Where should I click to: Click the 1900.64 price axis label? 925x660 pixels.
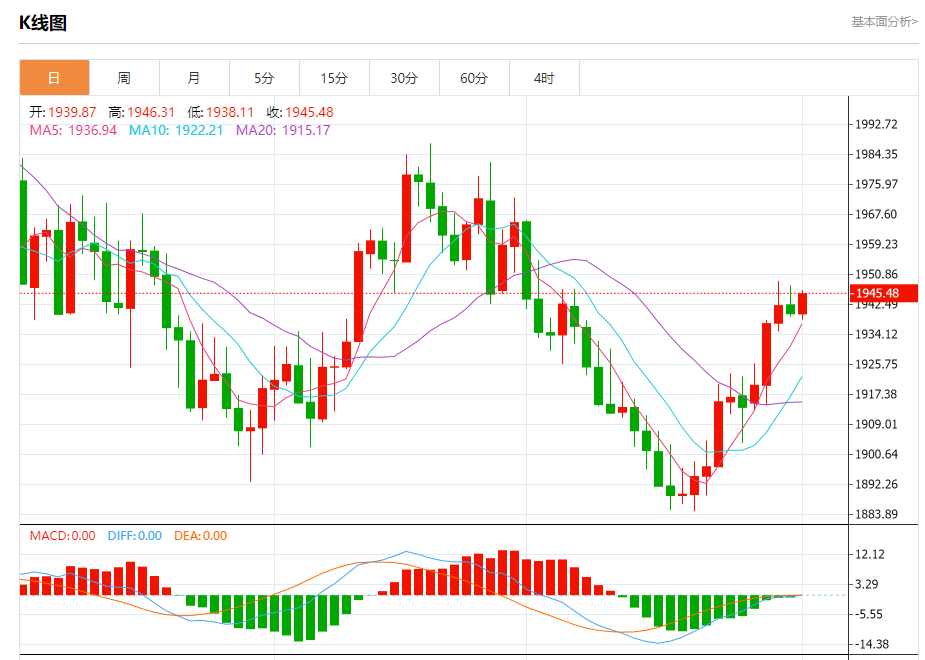pyautogui.click(x=877, y=454)
